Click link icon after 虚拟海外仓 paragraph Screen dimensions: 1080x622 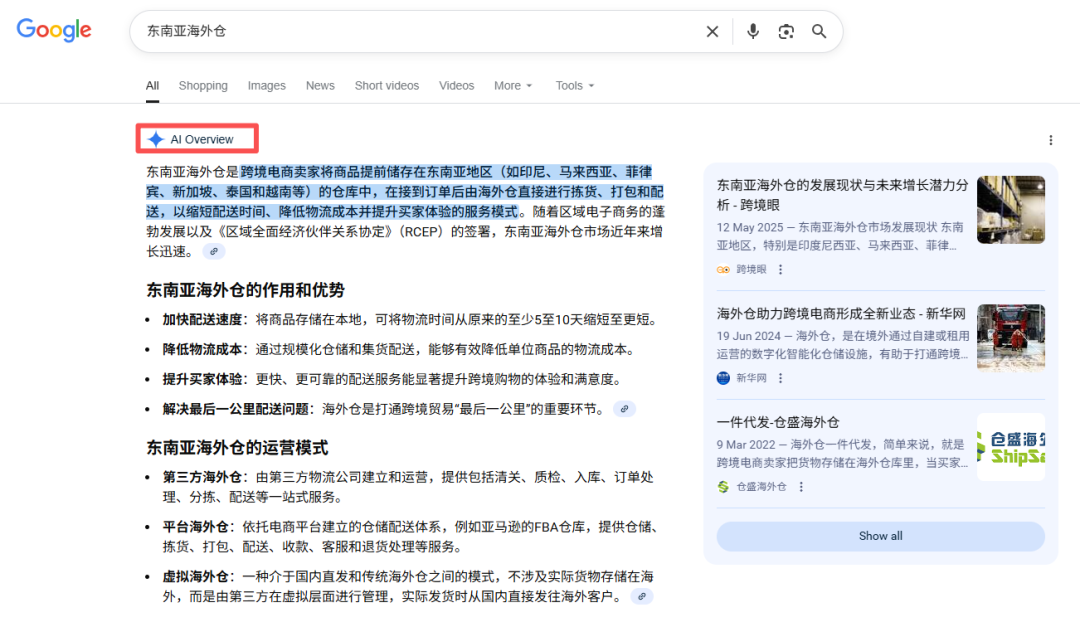pyautogui.click(x=641, y=597)
